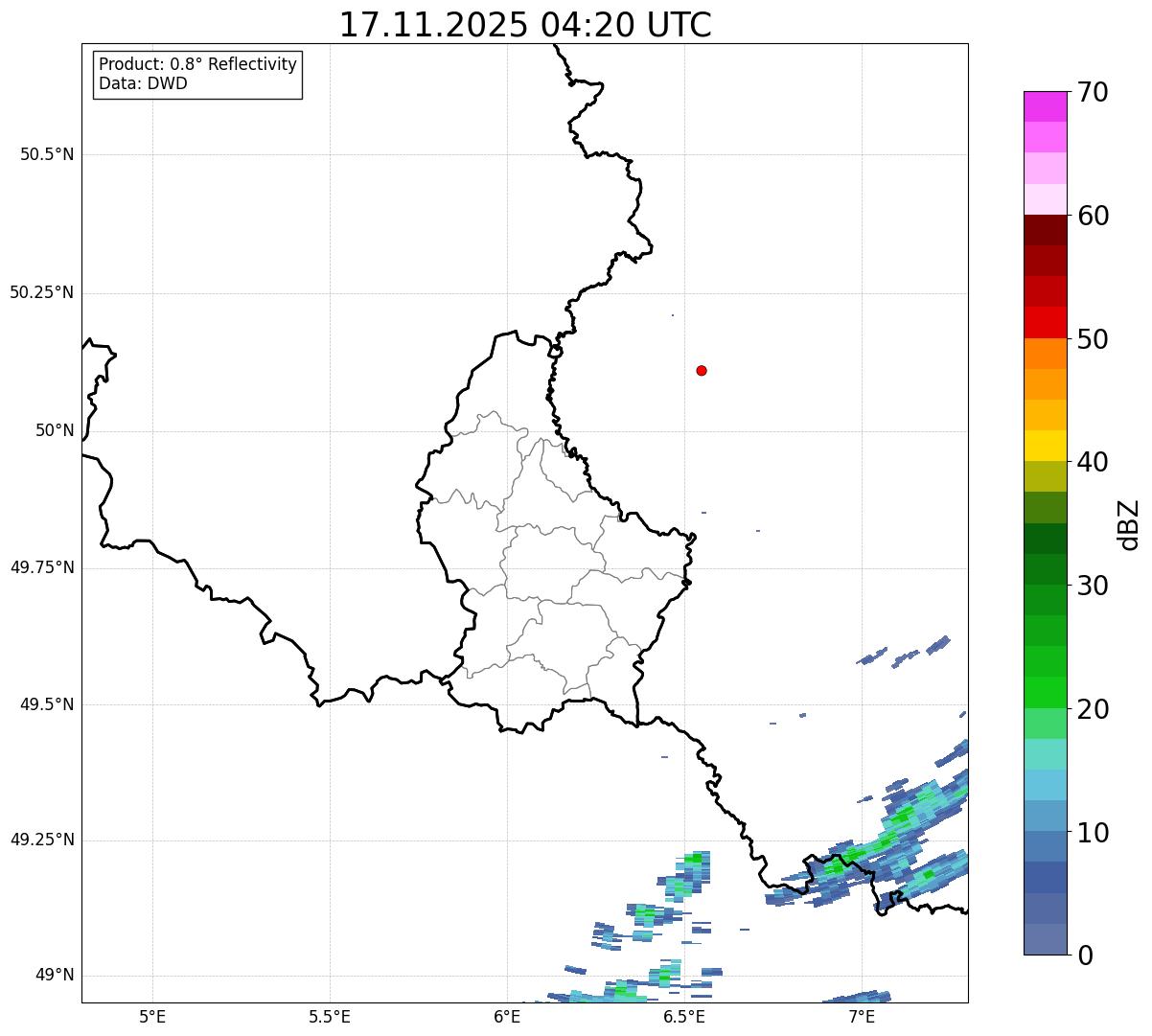Click the red station marker dot

click(702, 370)
